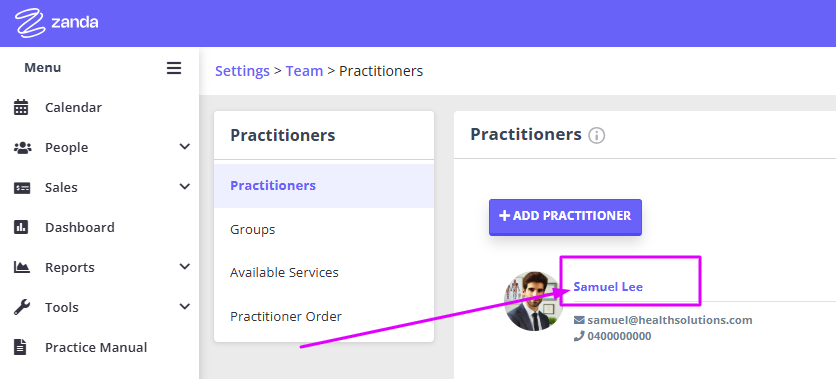The width and height of the screenshot is (836, 379).
Task: Expand the Tools submenu chevron
Action: coord(184,307)
